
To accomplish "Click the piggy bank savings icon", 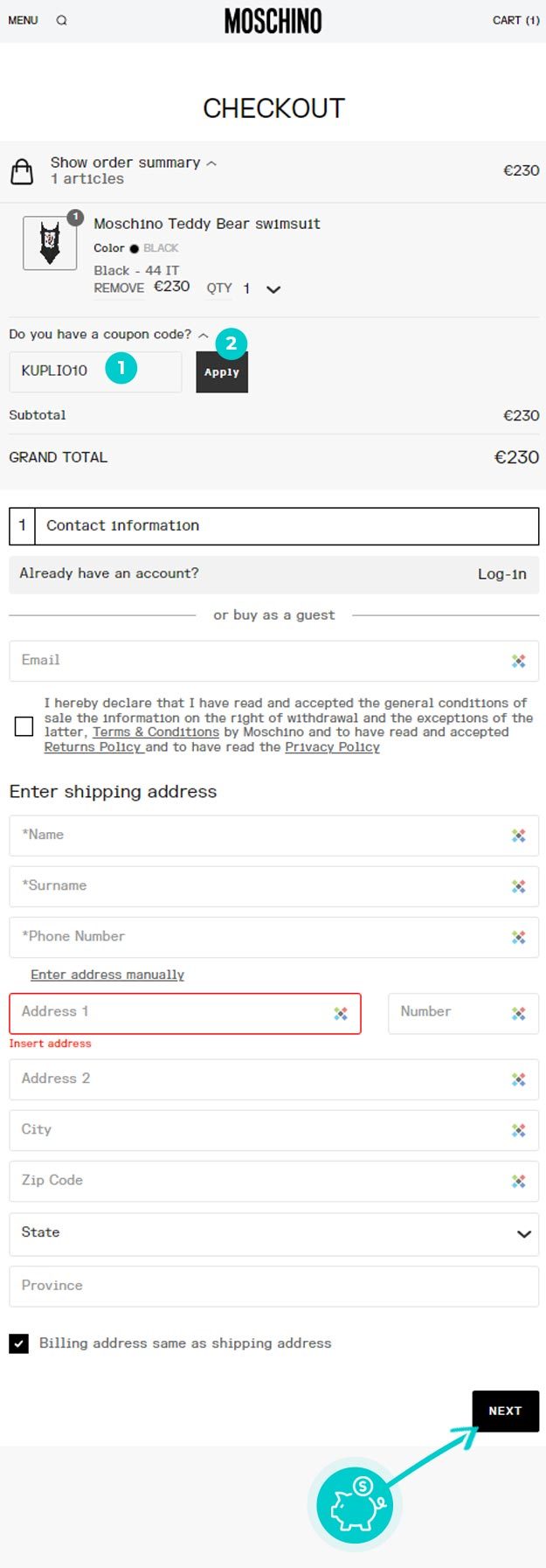I will pos(355,1505).
